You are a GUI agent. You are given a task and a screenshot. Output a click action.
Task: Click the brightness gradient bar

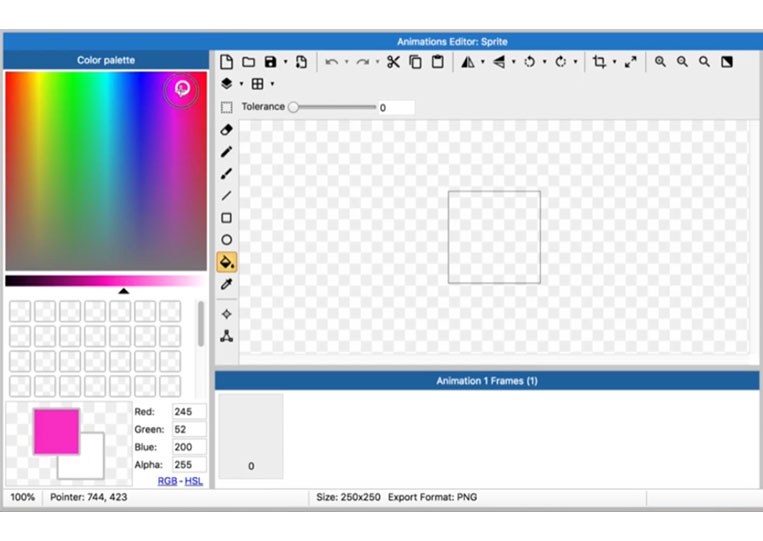(x=105, y=280)
